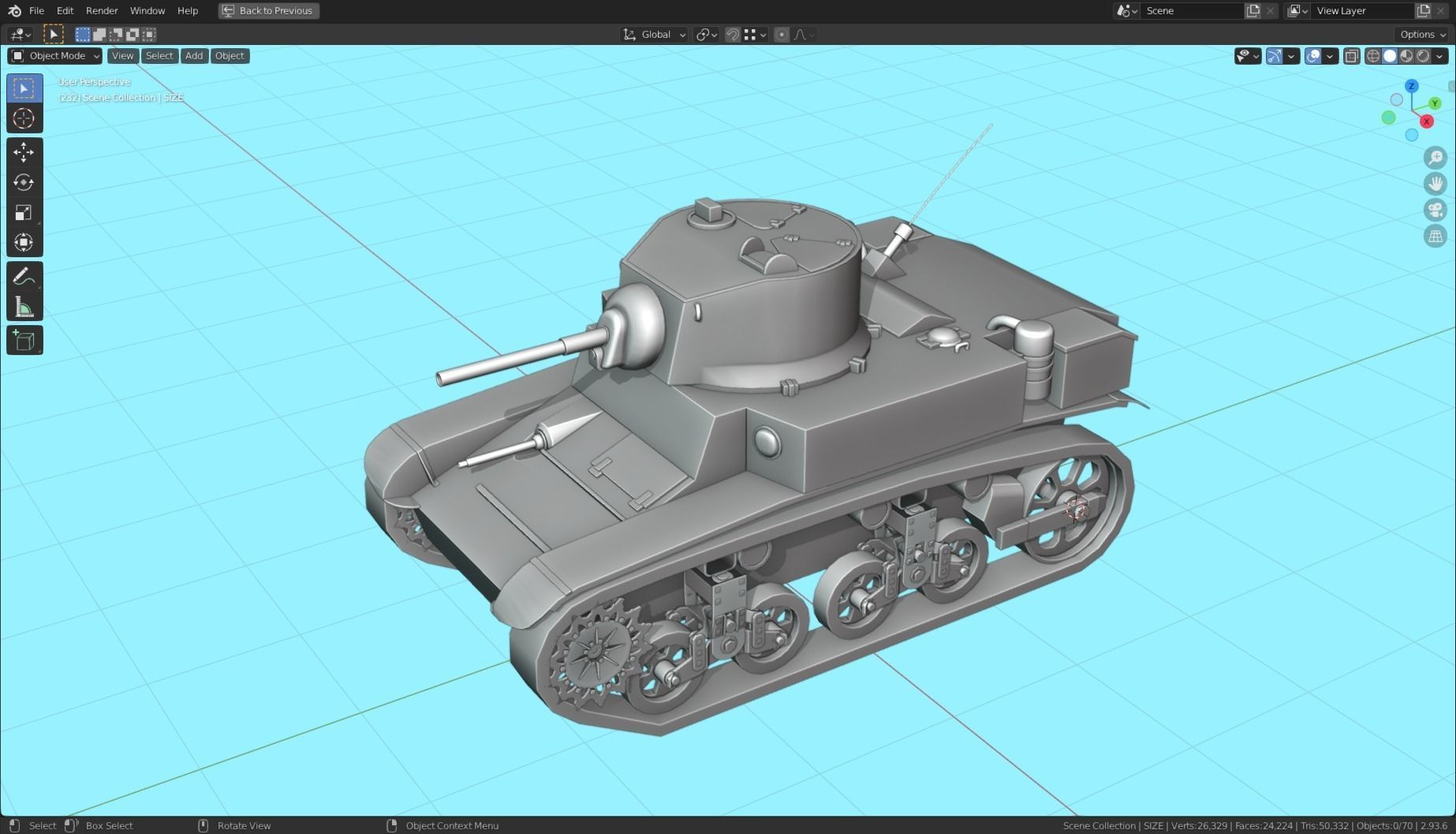Open the Object Mode dropdown
1456x834 pixels.
[x=55, y=56]
